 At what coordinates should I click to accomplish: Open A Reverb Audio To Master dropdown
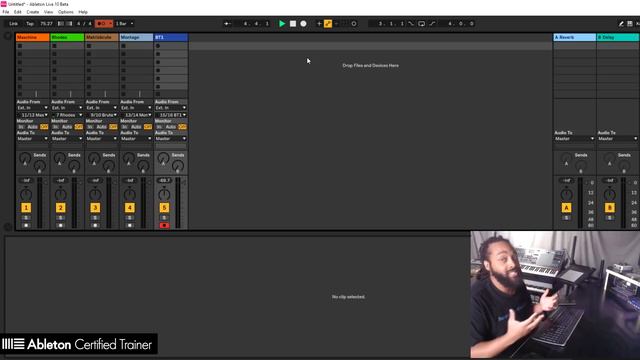[574, 139]
